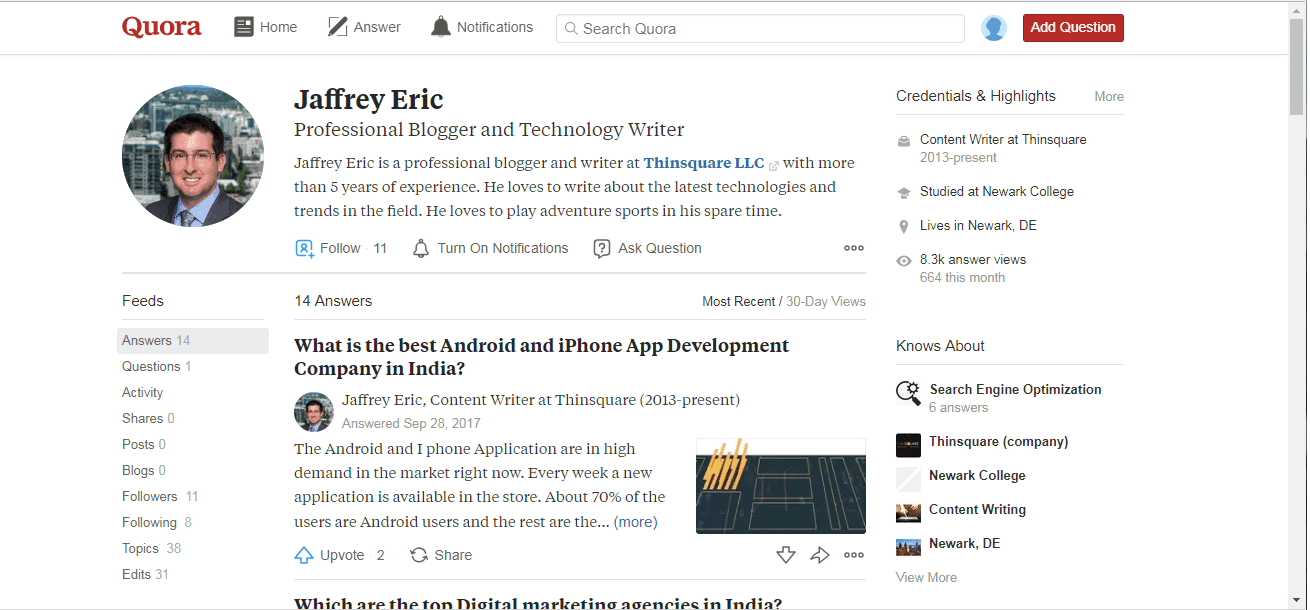The height and width of the screenshot is (610, 1310).
Task: Click the scrollbar down arrow
Action: point(1297,600)
